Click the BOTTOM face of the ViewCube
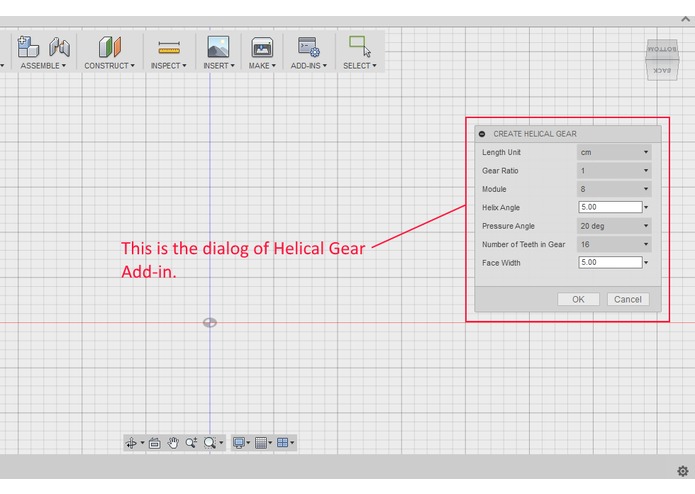695x494 pixels. (x=662, y=50)
